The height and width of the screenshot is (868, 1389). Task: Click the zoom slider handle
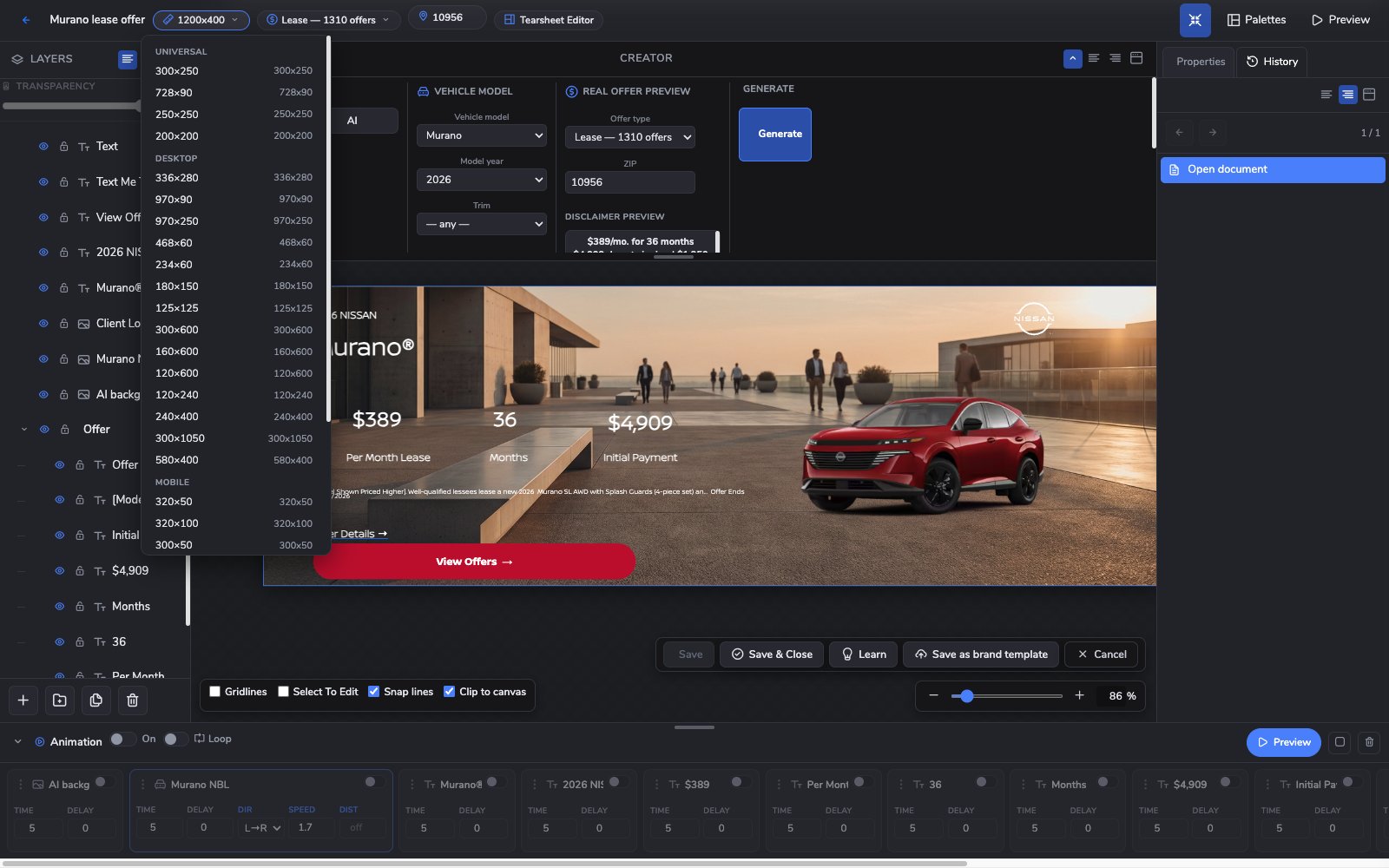[967, 696]
